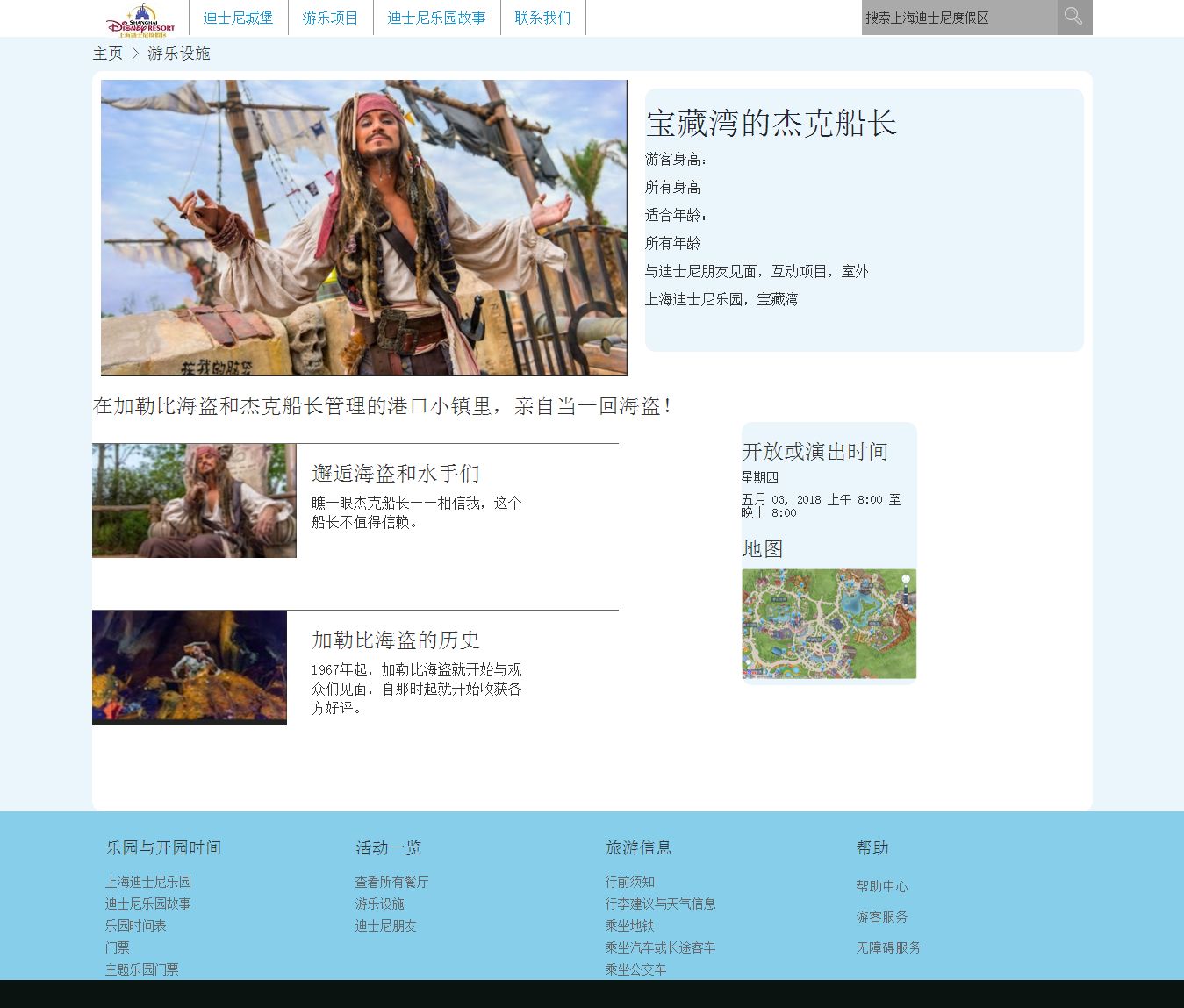This screenshot has height=1008, width=1184.
Task: Open footer link 行李建议与天气信息
Action: click(661, 904)
